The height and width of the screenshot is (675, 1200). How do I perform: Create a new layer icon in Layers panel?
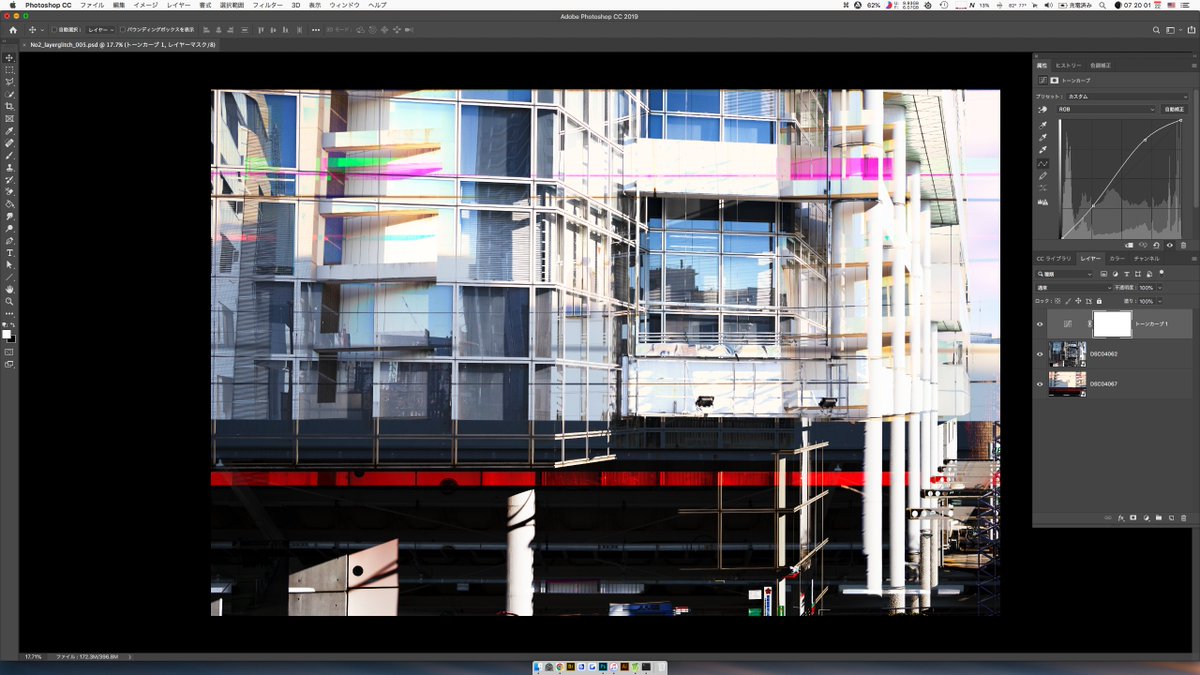(1171, 518)
